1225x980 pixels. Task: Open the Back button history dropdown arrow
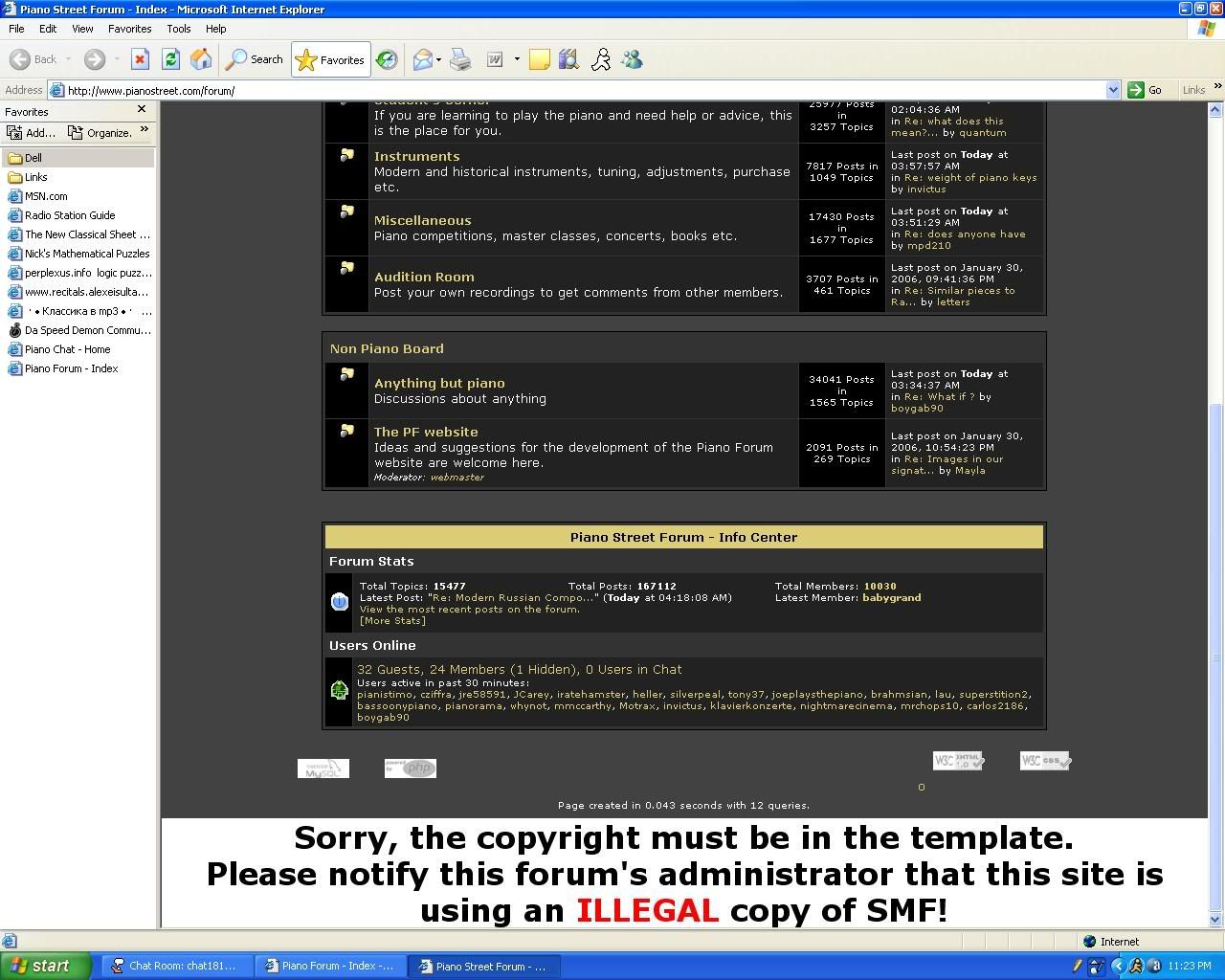(68, 59)
